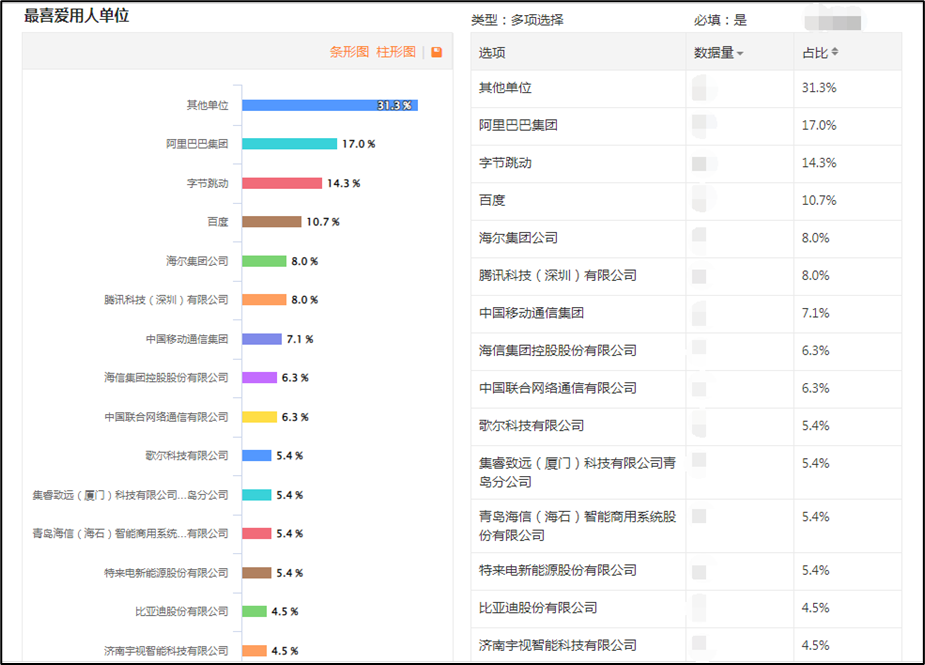The image size is (925, 665).
Task: Click the blue 其他单位 31.3% bar
Action: pos(329,105)
